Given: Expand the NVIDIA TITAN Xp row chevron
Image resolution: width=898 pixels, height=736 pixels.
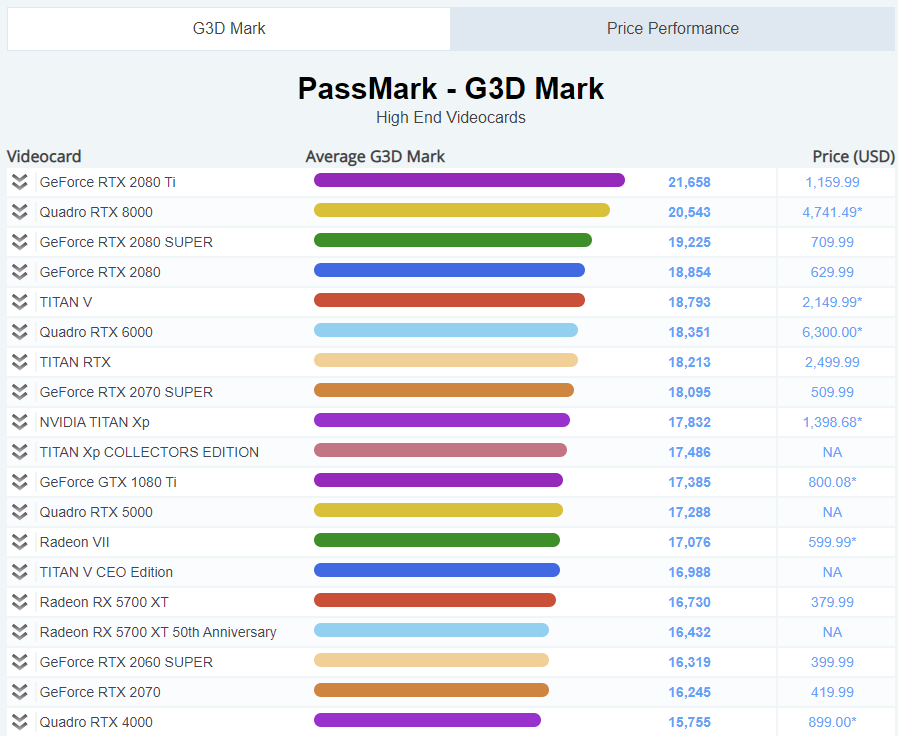Looking at the screenshot, I should tap(19, 422).
